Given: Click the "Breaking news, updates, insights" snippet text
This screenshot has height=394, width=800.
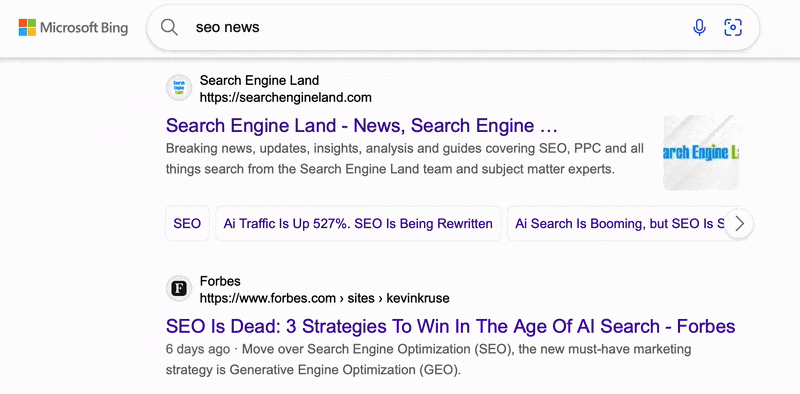Looking at the screenshot, I should coord(405,159).
